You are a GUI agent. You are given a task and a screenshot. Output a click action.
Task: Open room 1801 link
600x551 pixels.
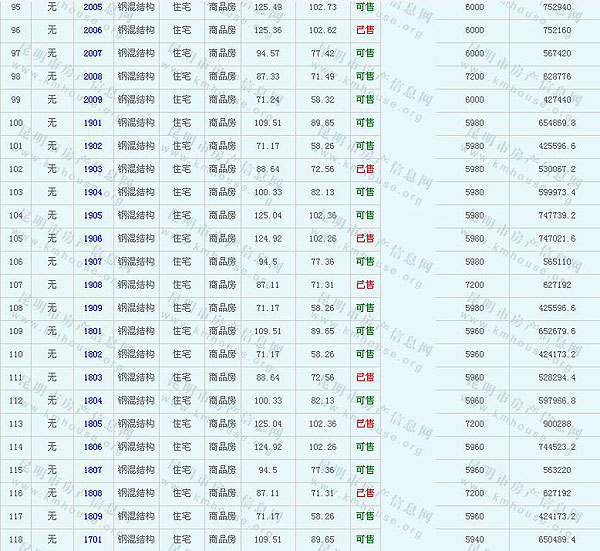point(92,331)
